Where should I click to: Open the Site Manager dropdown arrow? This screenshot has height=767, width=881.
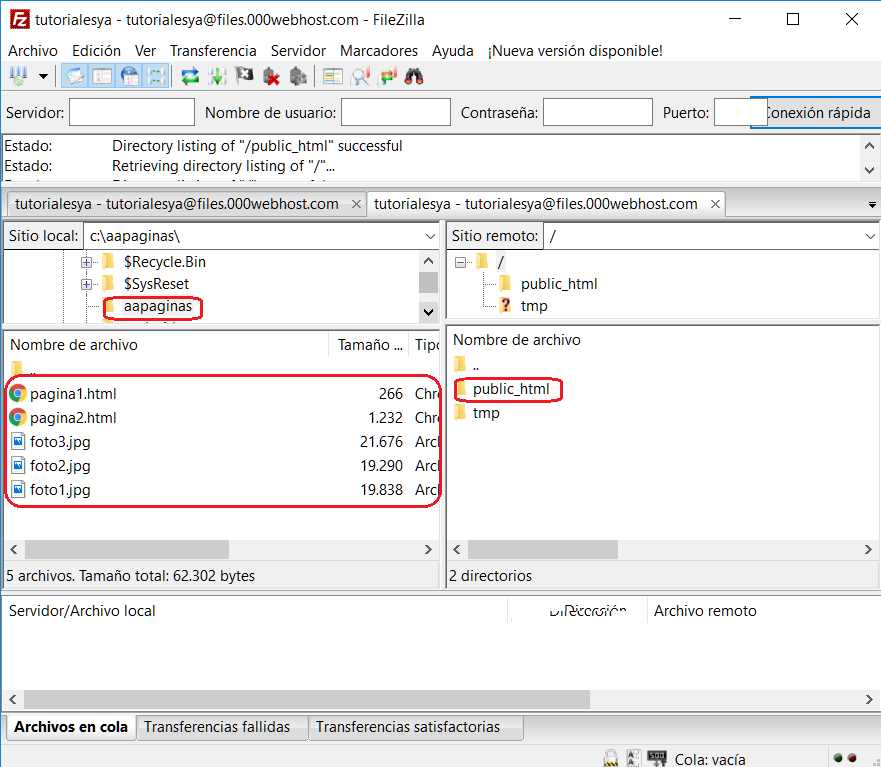pos(43,76)
